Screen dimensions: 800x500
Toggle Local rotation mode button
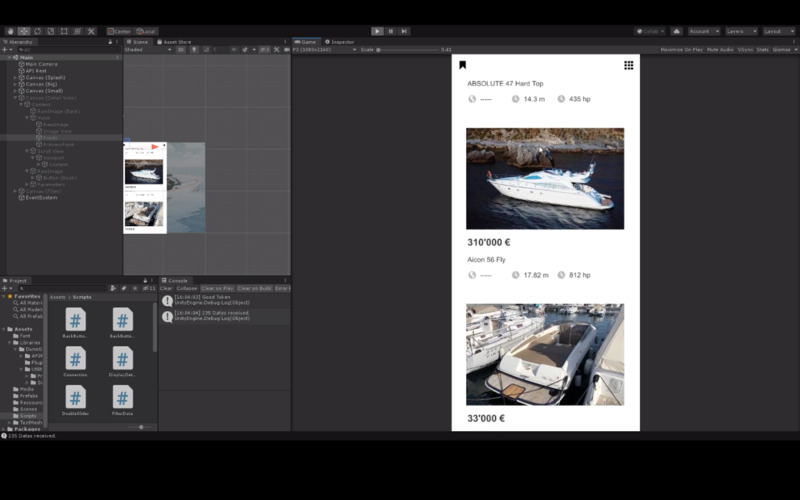[146, 31]
